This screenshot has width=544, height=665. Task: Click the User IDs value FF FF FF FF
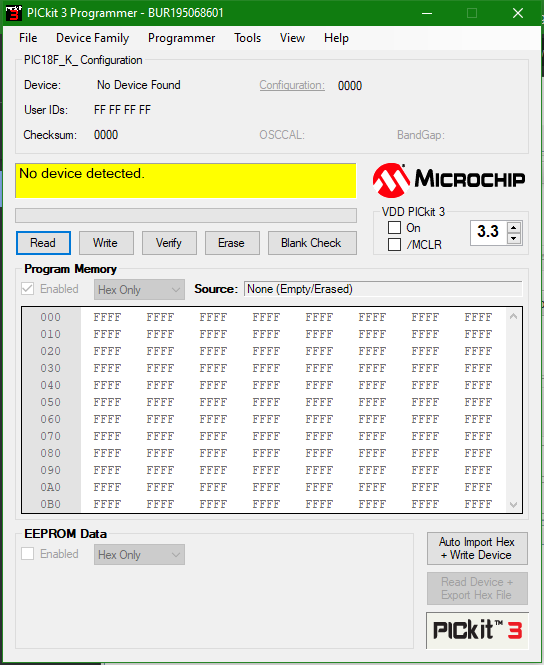point(123,110)
